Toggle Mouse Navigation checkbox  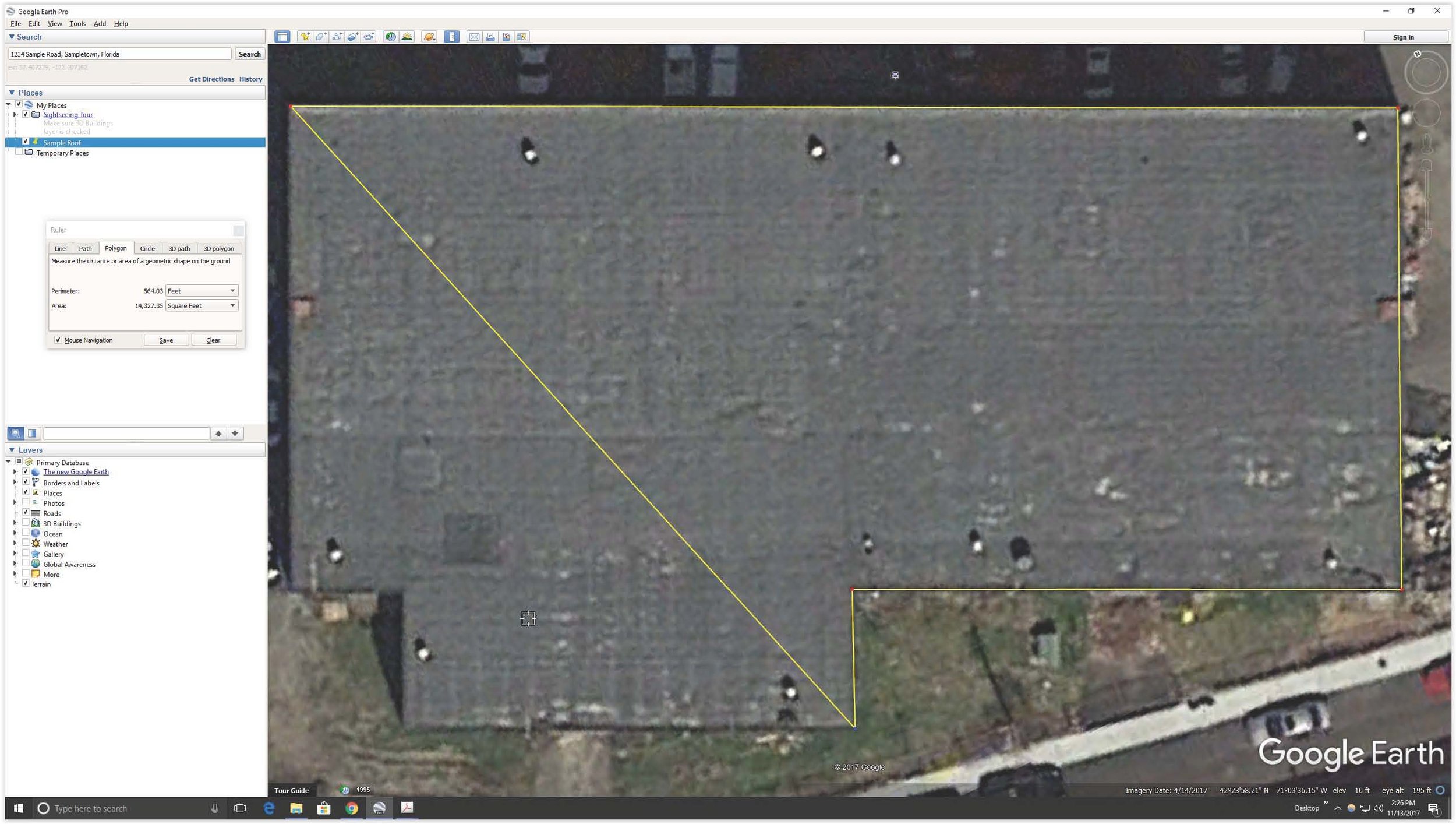[x=58, y=340]
